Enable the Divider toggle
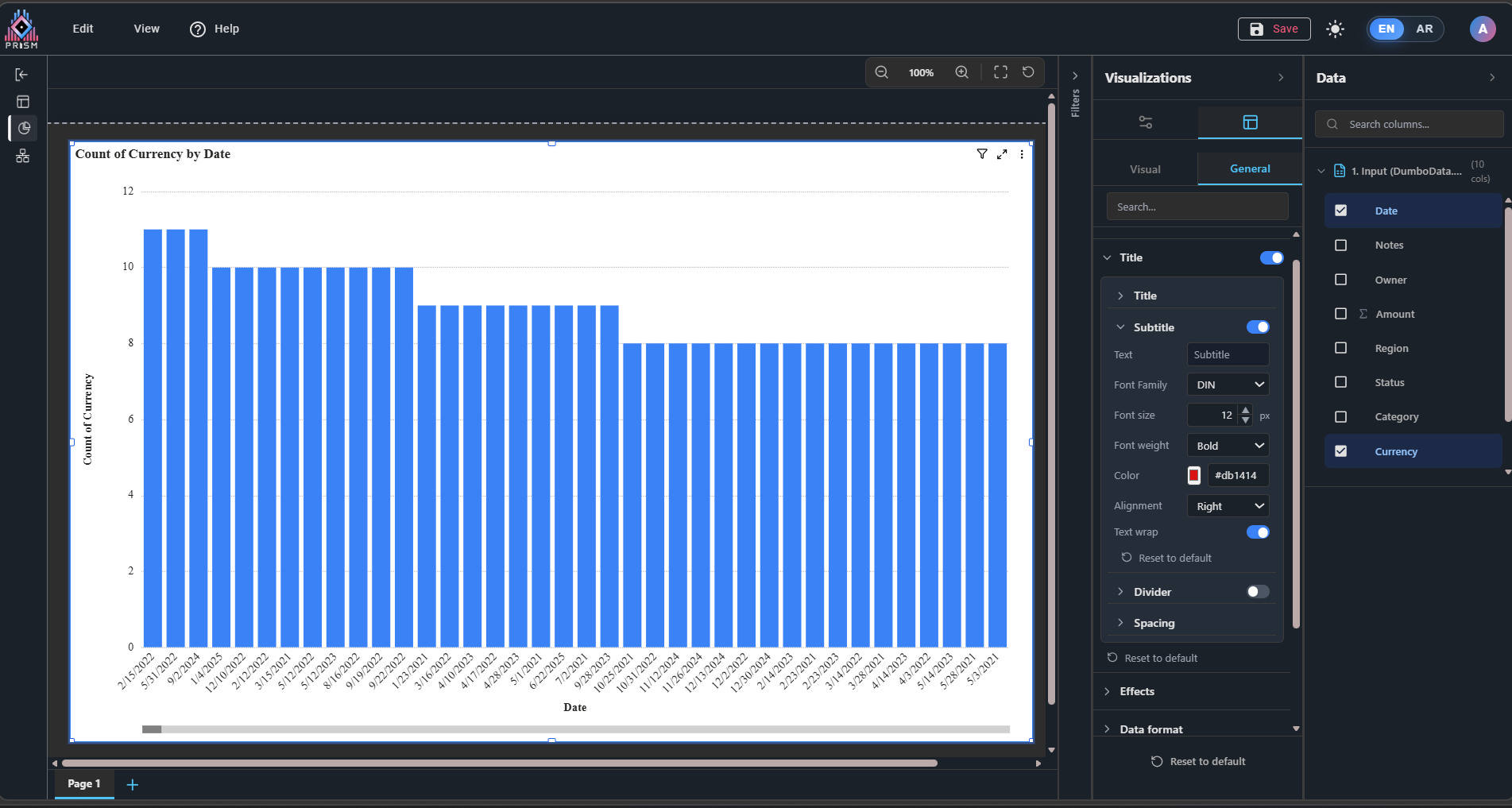Viewport: 1512px width, 808px height. pyautogui.click(x=1257, y=592)
